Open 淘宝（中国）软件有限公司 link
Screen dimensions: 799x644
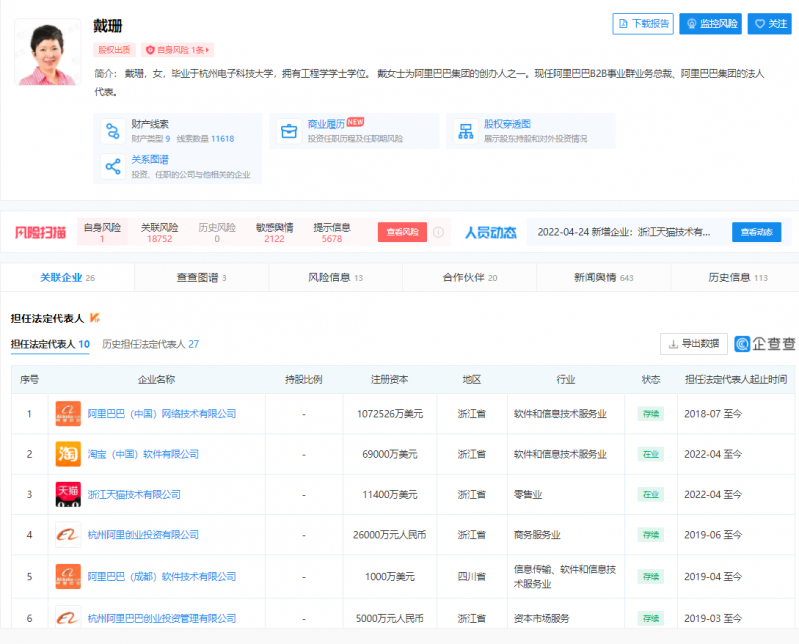pyautogui.click(x=143, y=454)
